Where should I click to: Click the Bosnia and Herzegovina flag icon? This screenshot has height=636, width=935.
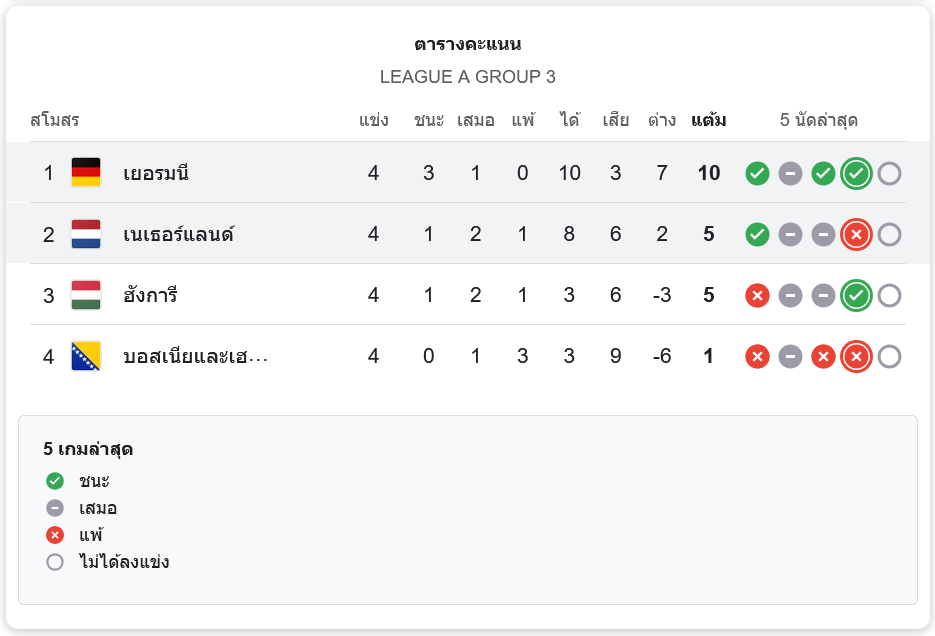pyautogui.click(x=86, y=356)
